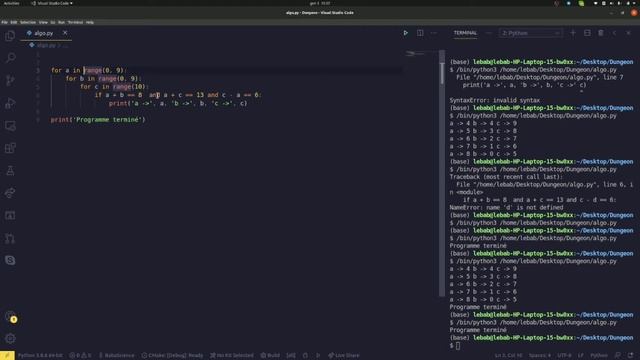Screen dimensions: 640x360
Task: Kill terminal with trash icon
Action: tap(601, 33)
